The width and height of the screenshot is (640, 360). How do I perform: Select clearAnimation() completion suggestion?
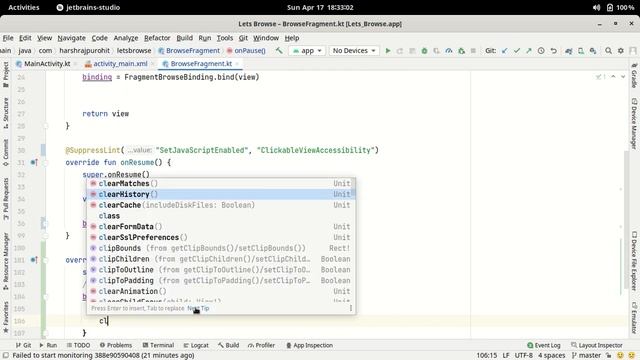tap(221, 291)
